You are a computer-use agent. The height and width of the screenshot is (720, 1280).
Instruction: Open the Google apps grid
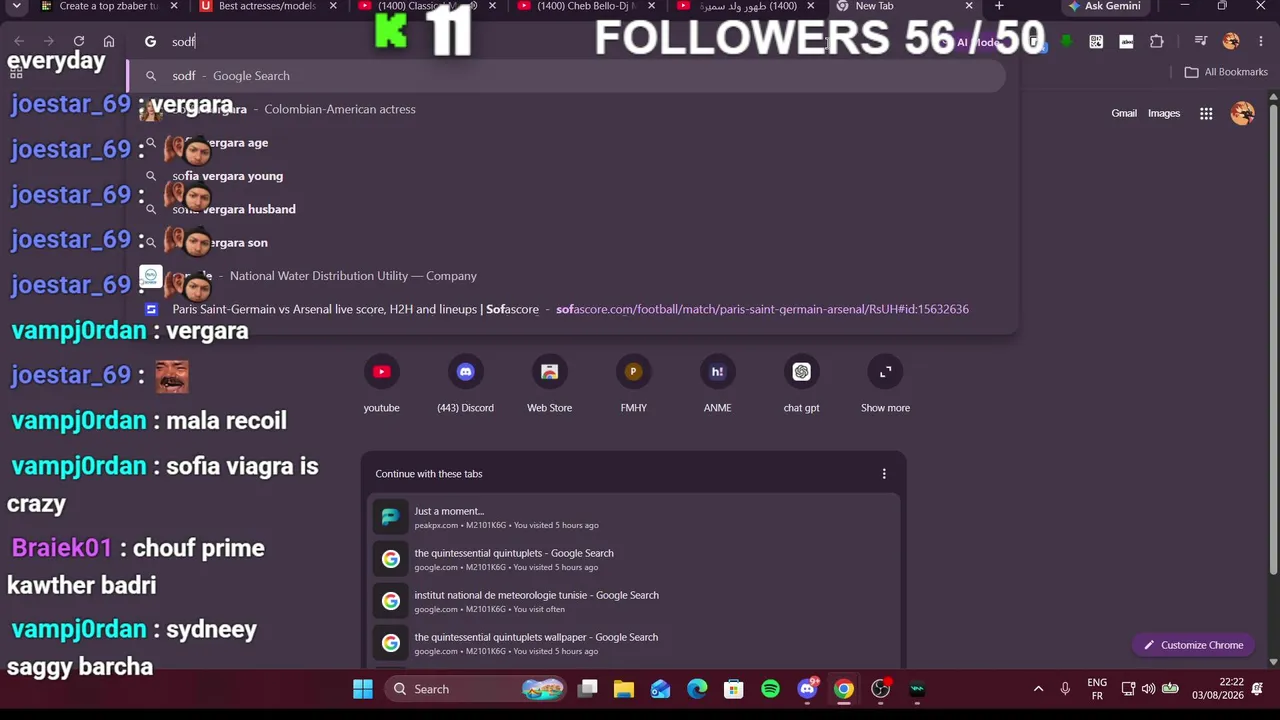coord(1206,114)
